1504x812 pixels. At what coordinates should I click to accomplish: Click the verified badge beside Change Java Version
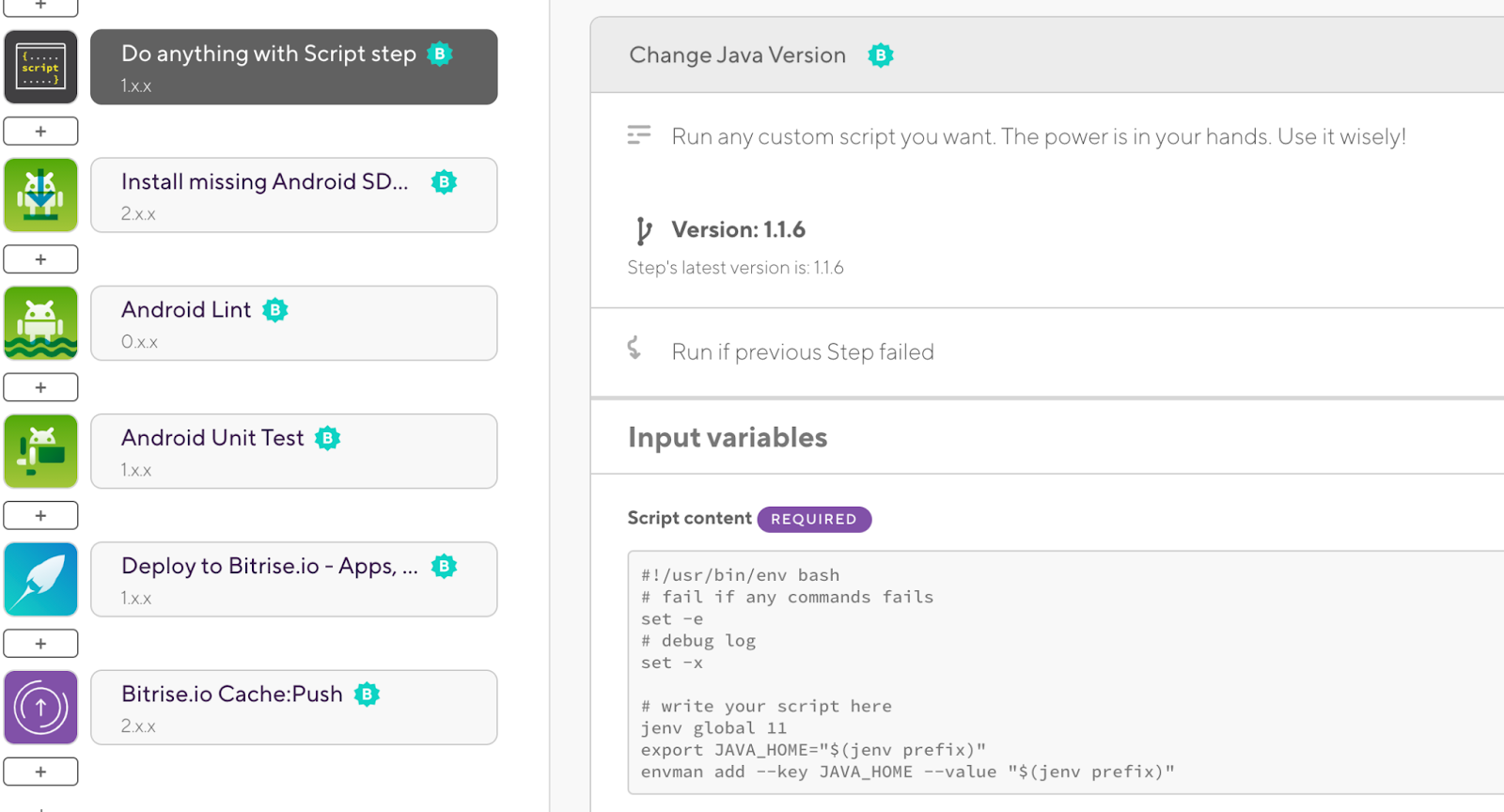click(880, 55)
